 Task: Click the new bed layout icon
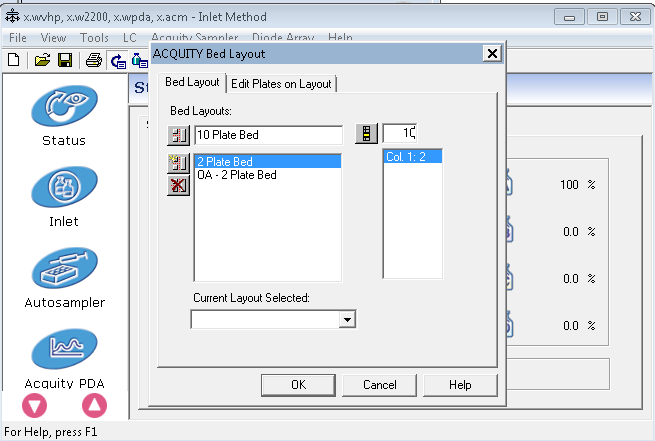pos(178,163)
